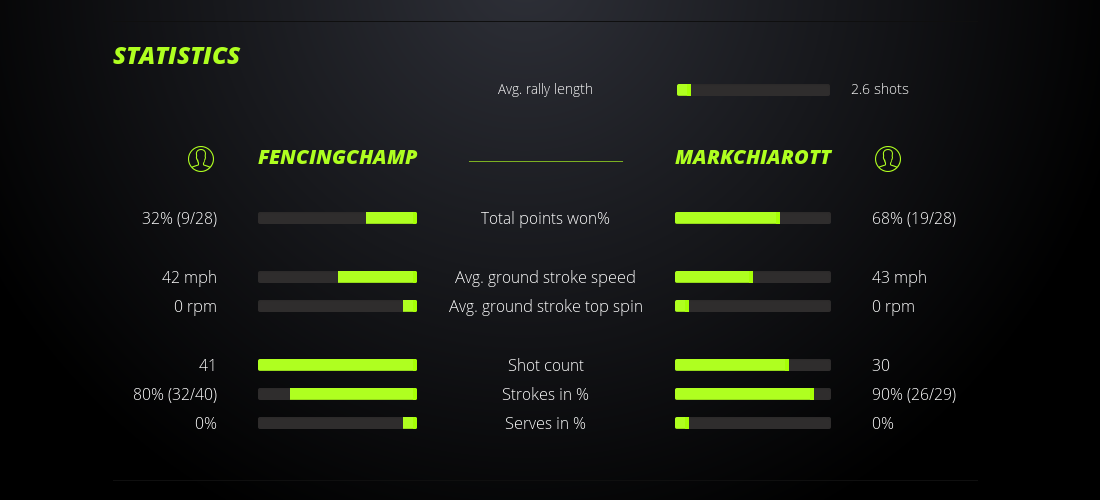The image size is (1100, 500).
Task: Click the STATISTICS section heading
Action: (176, 56)
